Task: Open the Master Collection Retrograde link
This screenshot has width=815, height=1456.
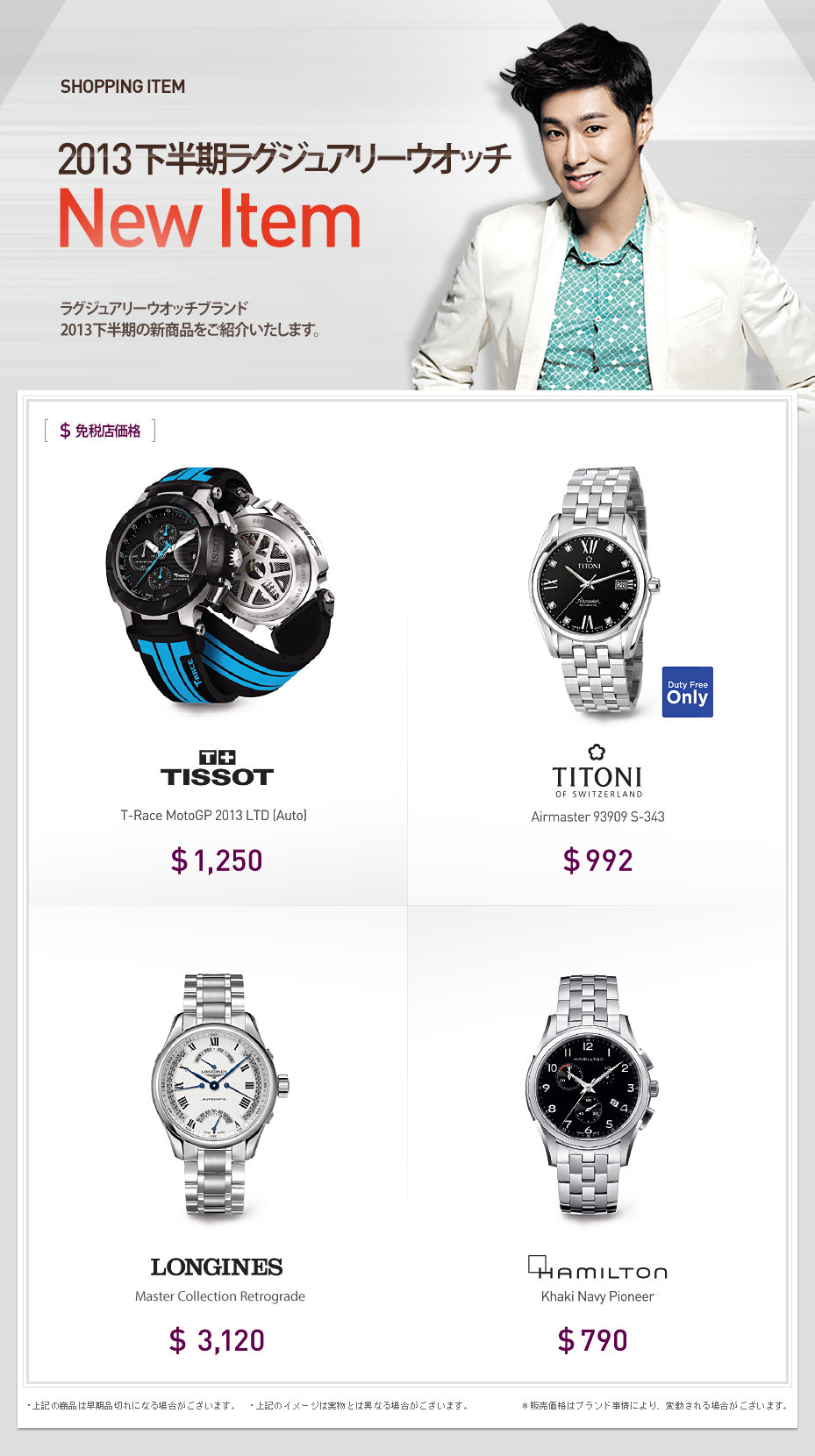Action: (220, 1296)
